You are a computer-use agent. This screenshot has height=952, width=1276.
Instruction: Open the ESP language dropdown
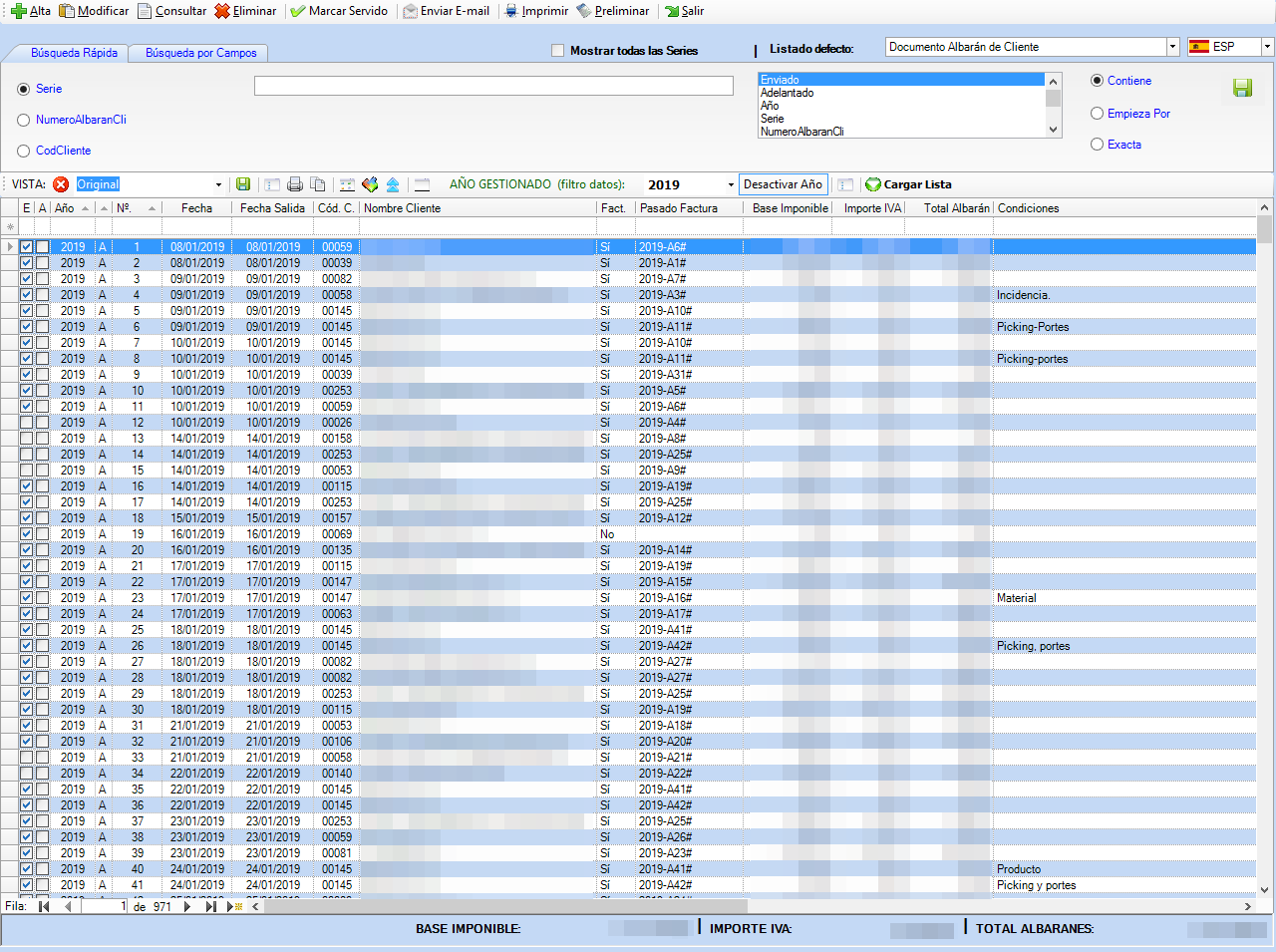point(1267,47)
